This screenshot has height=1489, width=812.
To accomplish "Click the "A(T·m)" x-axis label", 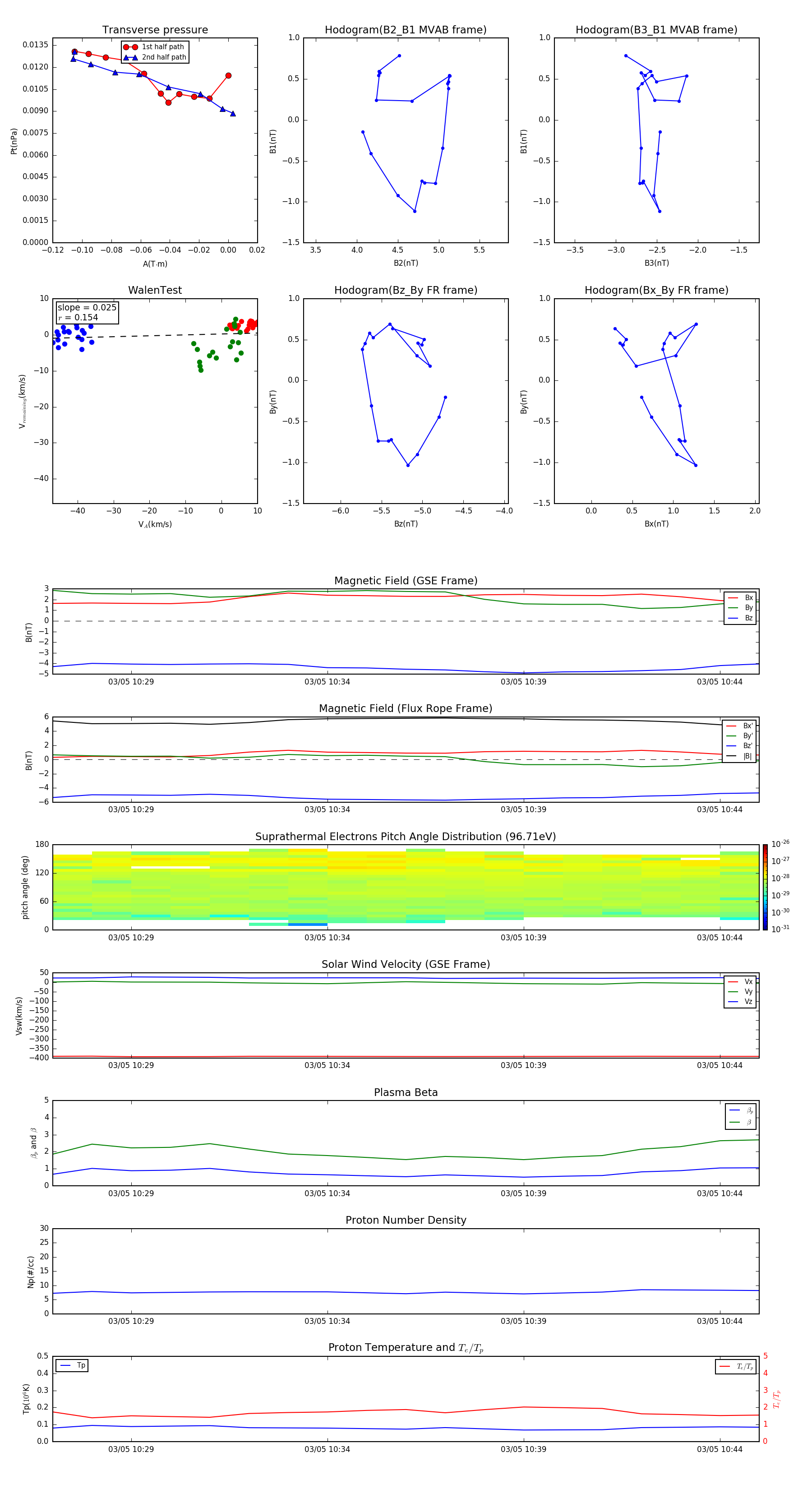I will (x=155, y=264).
